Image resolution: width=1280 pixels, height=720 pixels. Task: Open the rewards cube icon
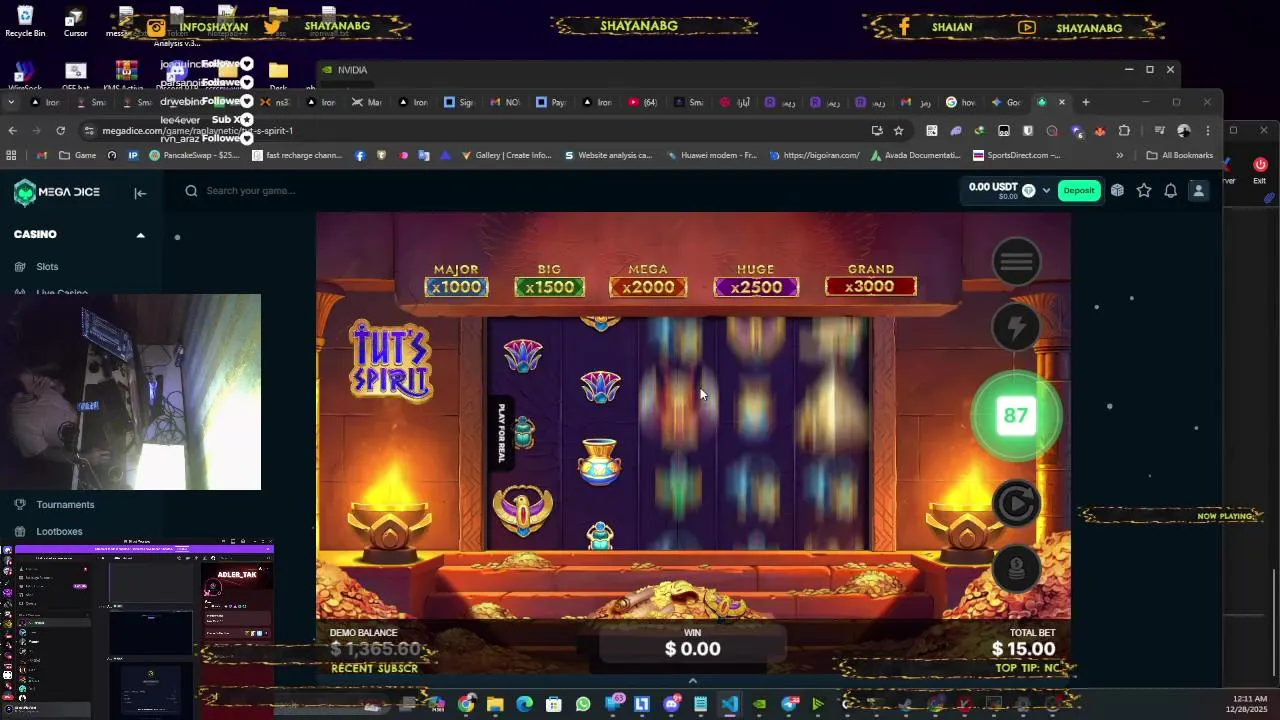[x=1117, y=191]
